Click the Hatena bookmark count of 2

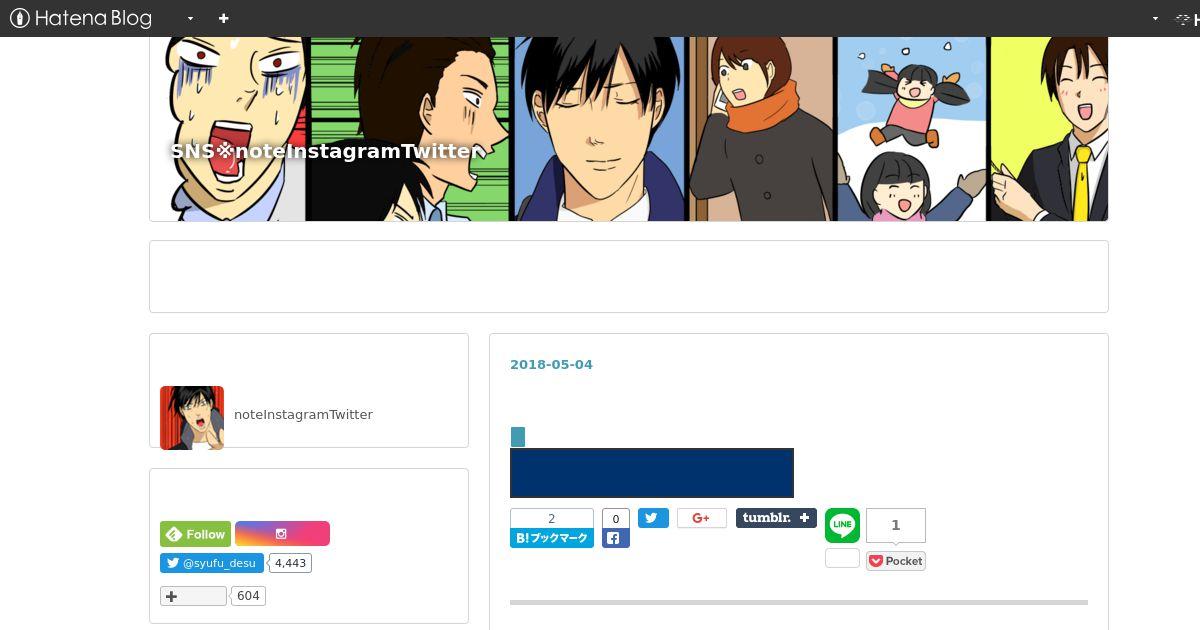click(552, 518)
